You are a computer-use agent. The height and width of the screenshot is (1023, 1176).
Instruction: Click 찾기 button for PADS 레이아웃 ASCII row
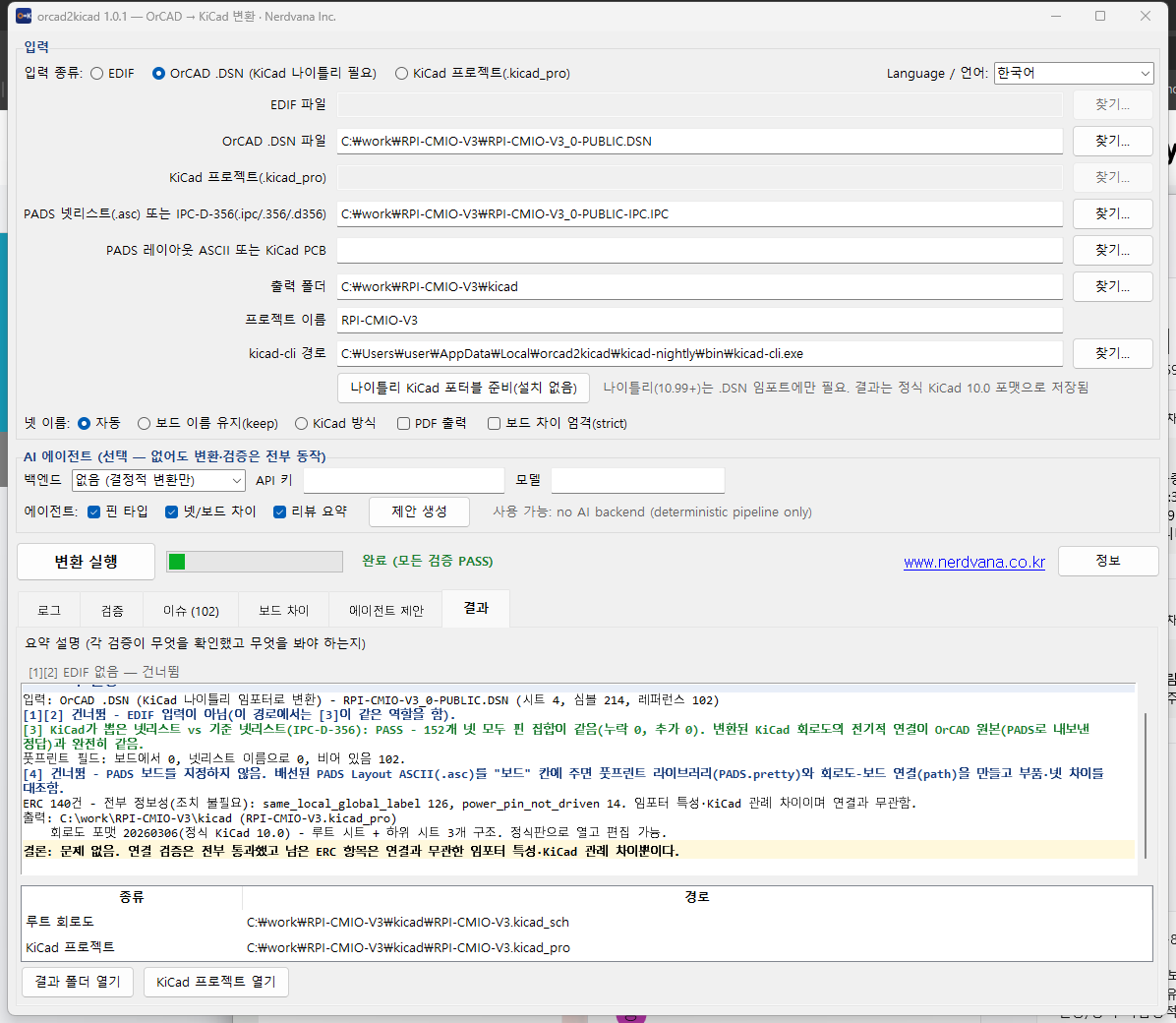pyautogui.click(x=1112, y=250)
